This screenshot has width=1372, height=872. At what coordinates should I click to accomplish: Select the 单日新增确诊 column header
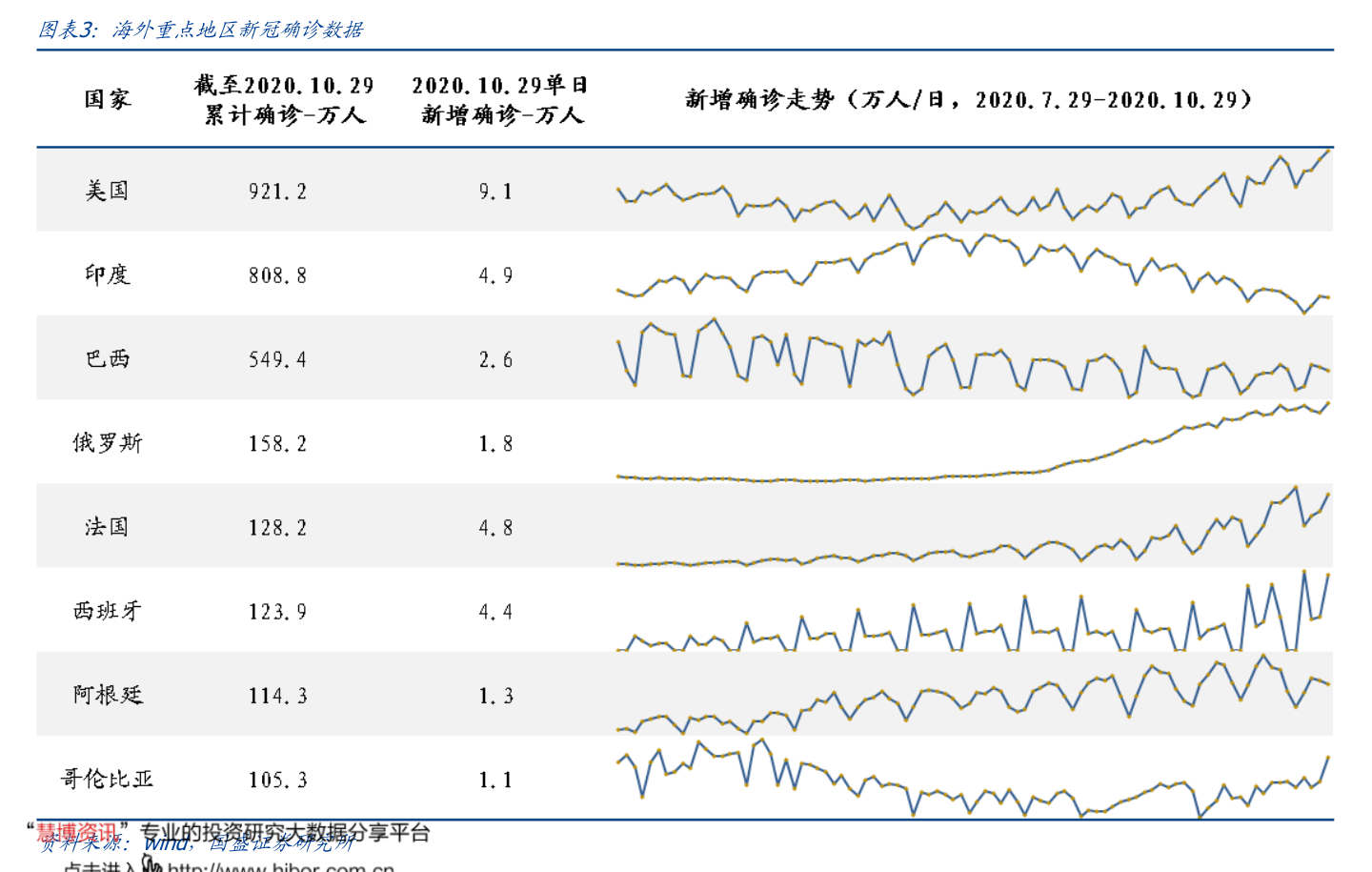[501, 100]
